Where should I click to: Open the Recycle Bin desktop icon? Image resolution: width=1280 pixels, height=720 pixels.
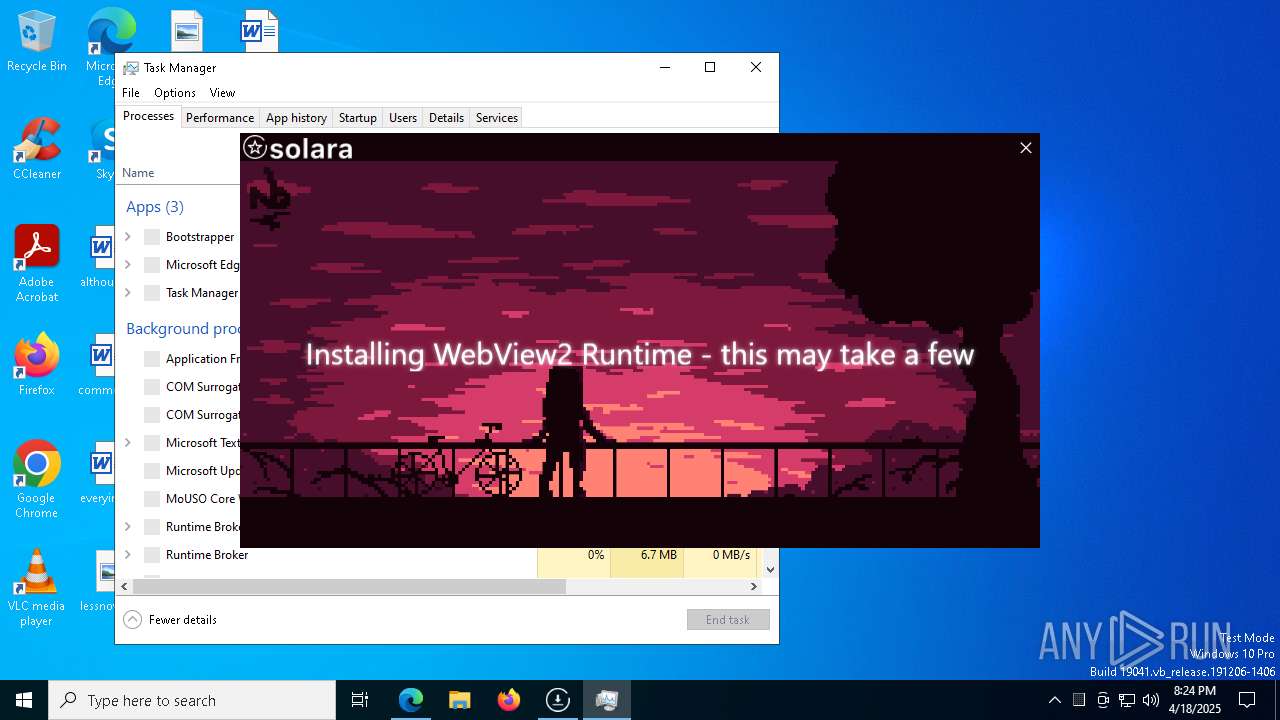click(x=37, y=41)
